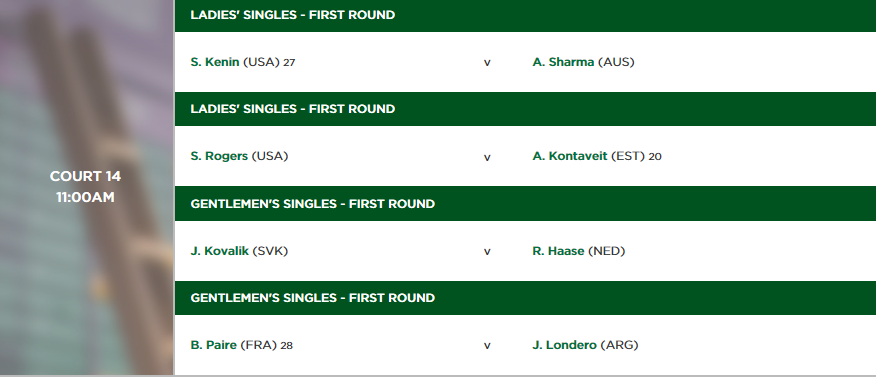This screenshot has width=876, height=377.
Task: Open S. Kenin player profile
Action: (x=215, y=62)
